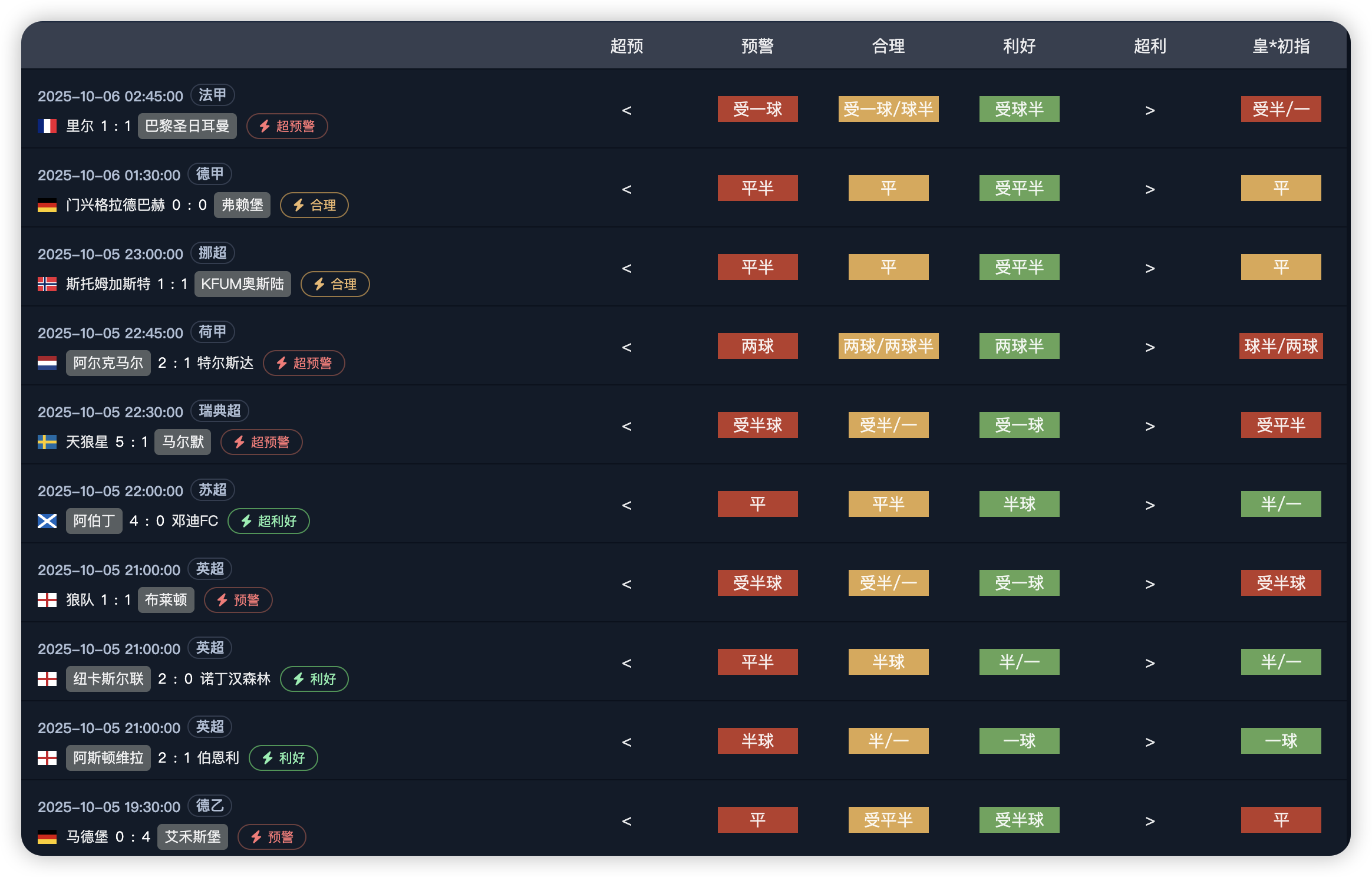This screenshot has height=877, width=1372.
Task: Click the Scotland flag beside 阿伯丁
Action: pos(47,521)
